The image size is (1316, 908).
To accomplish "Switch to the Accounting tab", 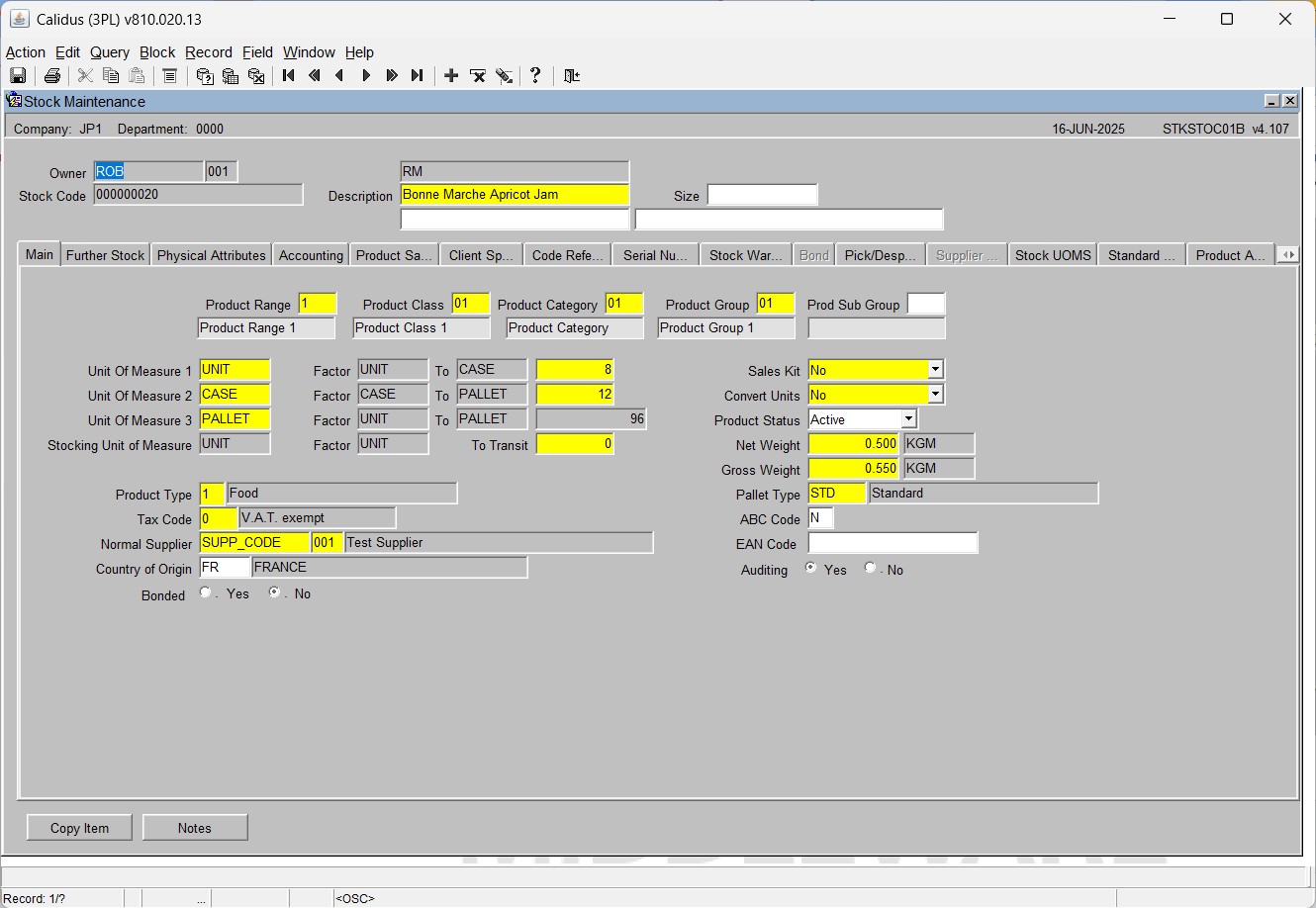I will (x=311, y=255).
